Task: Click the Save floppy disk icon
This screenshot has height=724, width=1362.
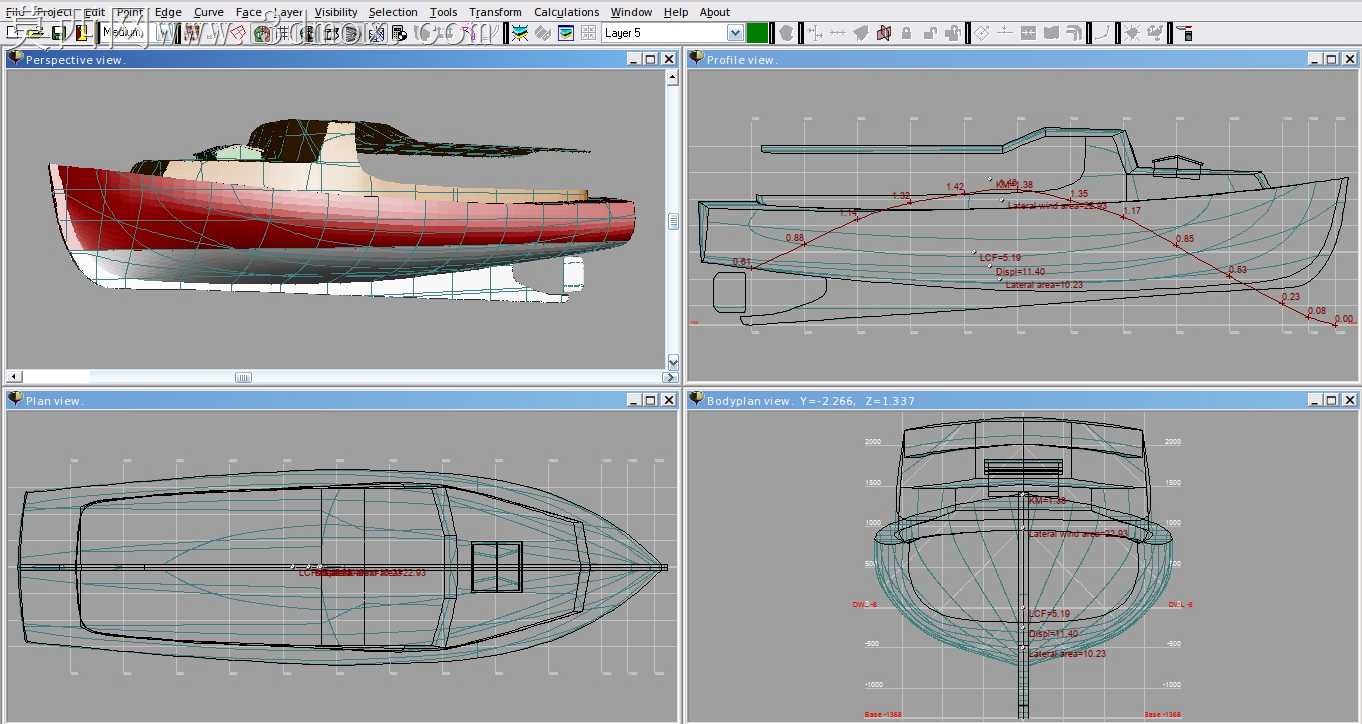Action: [58, 33]
